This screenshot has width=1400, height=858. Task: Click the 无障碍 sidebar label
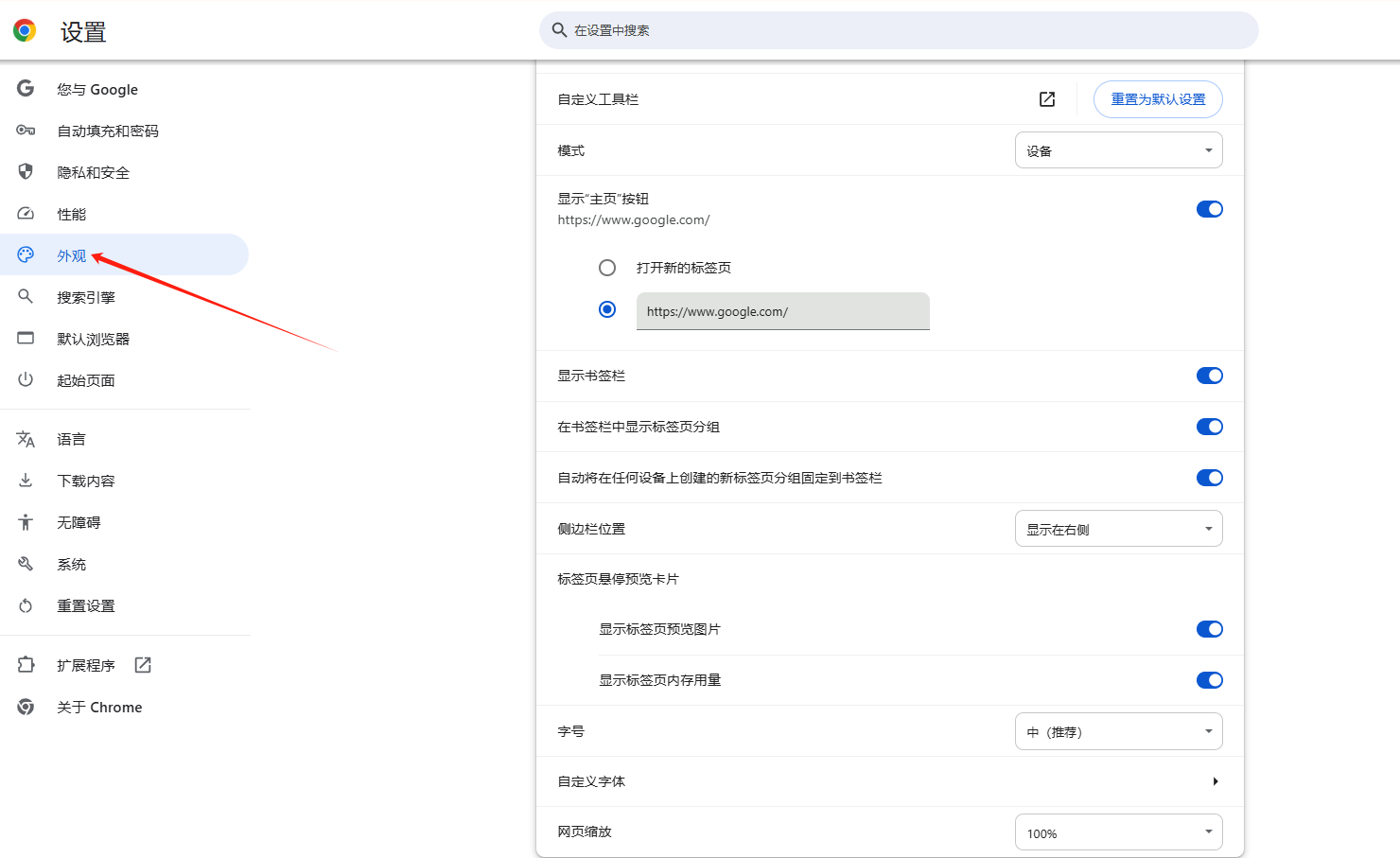[79, 522]
